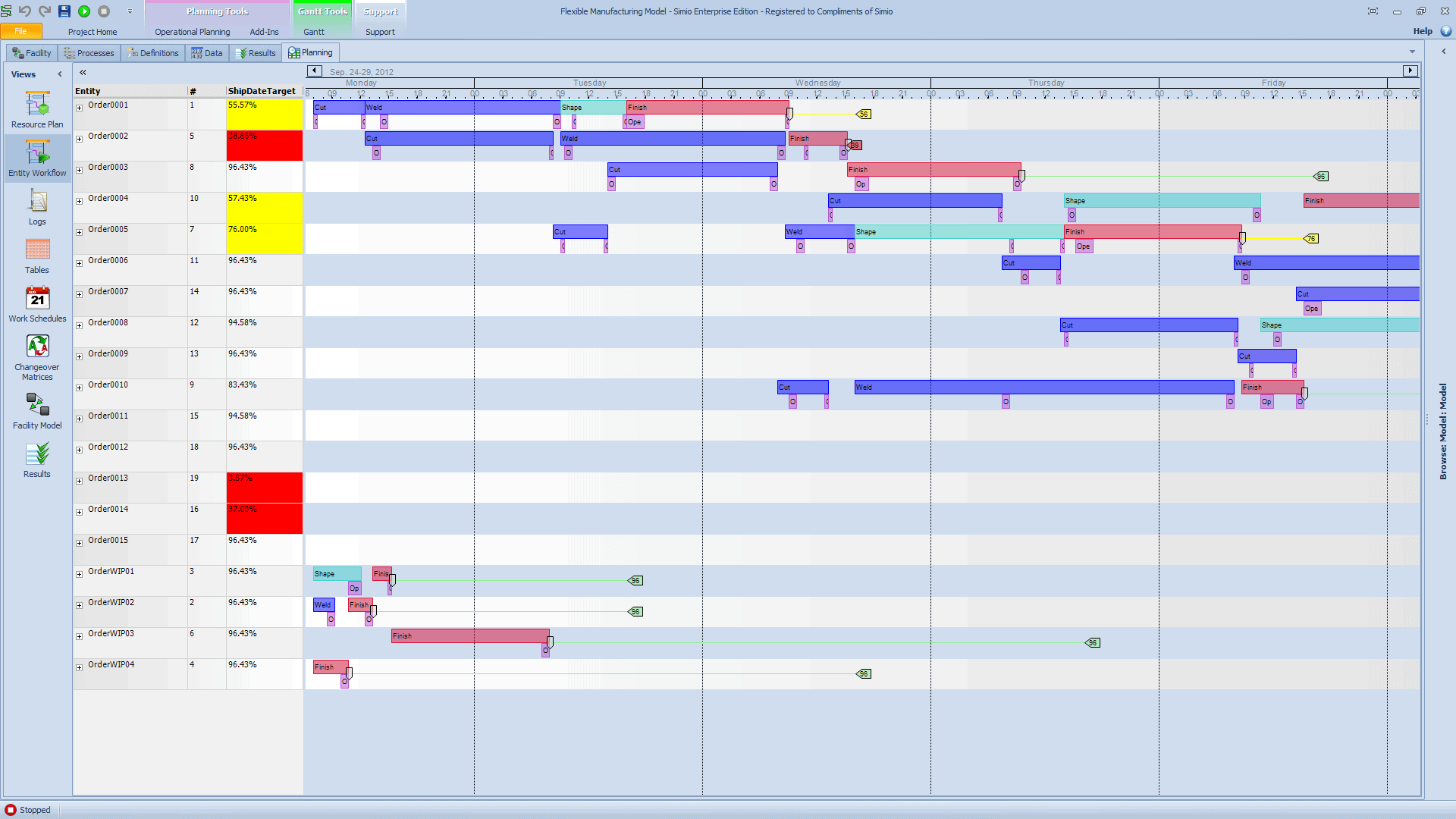Click the green Run button in toolbar
The height and width of the screenshot is (819, 1456).
(x=84, y=11)
